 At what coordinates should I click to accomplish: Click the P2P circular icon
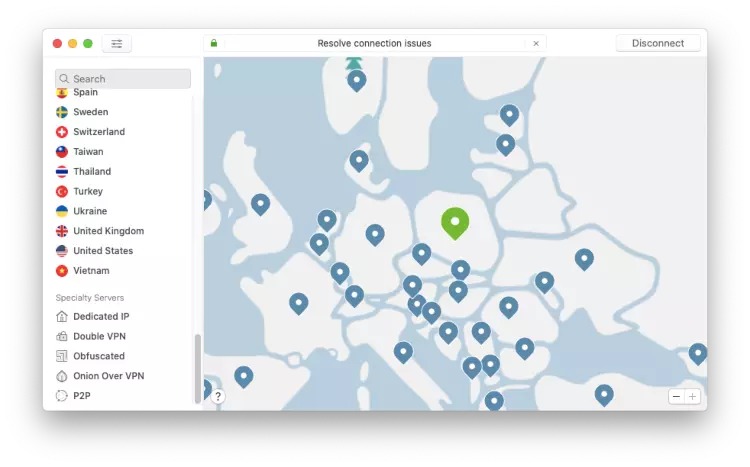[62, 396]
